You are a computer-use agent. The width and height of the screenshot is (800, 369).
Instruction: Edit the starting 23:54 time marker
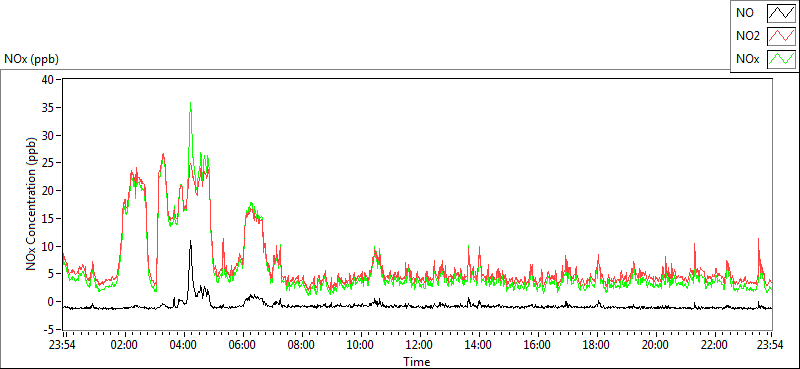coord(62,345)
